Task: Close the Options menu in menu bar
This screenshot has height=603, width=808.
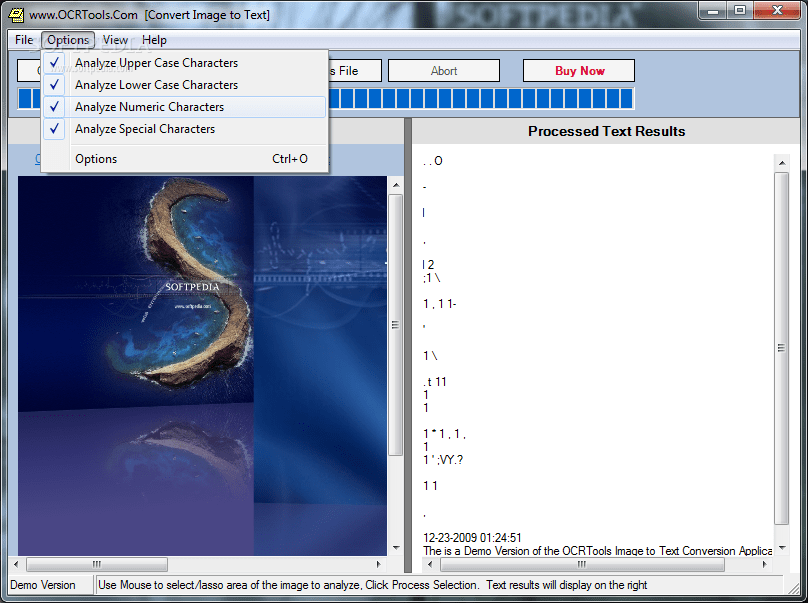Action: [x=68, y=40]
